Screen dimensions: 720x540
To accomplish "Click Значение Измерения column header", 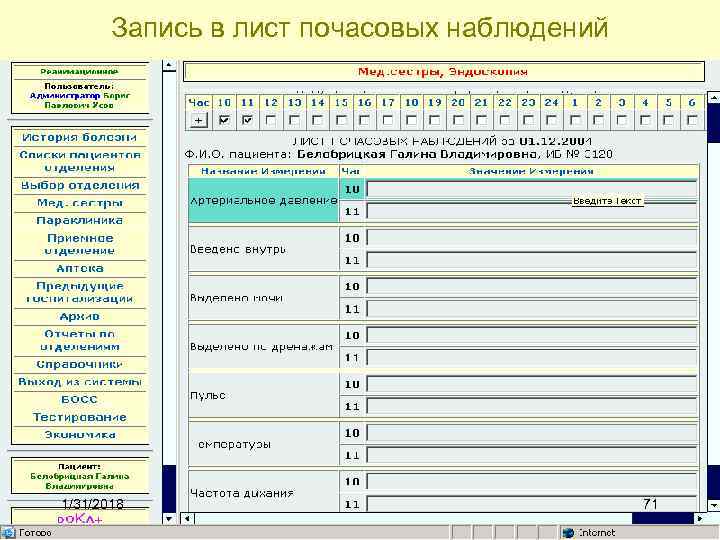I will (532, 172).
